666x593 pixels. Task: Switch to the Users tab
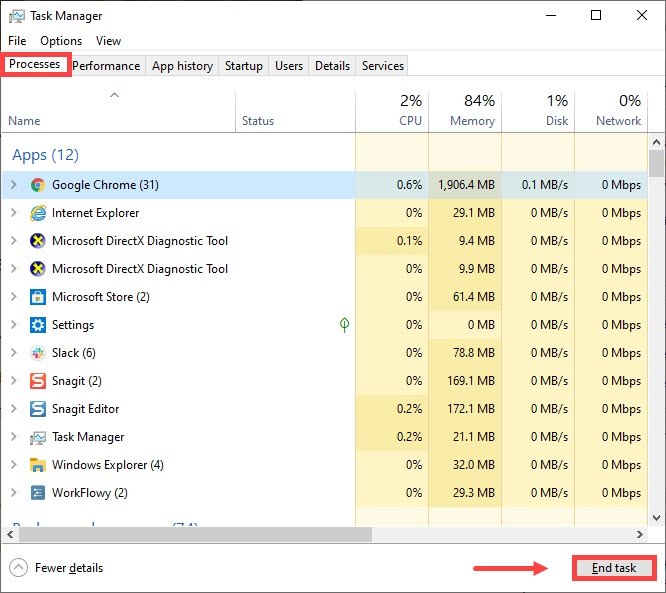click(289, 66)
